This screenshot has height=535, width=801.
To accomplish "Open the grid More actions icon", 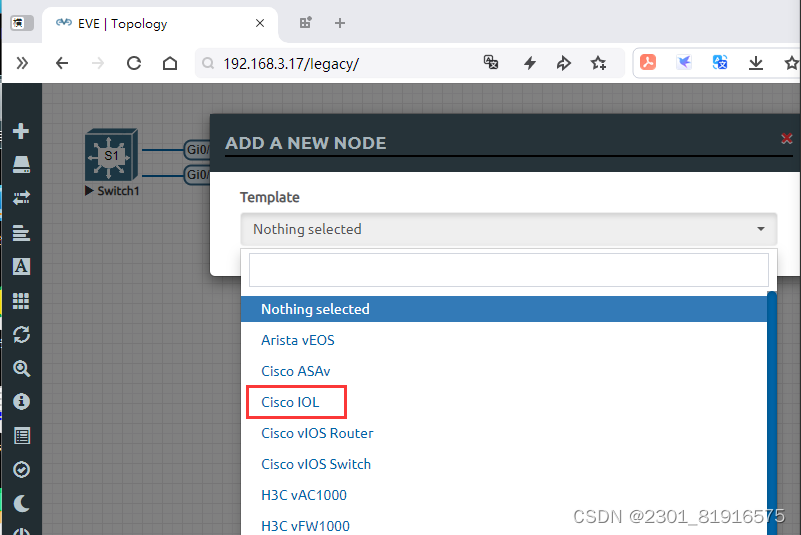I will pos(21,300).
